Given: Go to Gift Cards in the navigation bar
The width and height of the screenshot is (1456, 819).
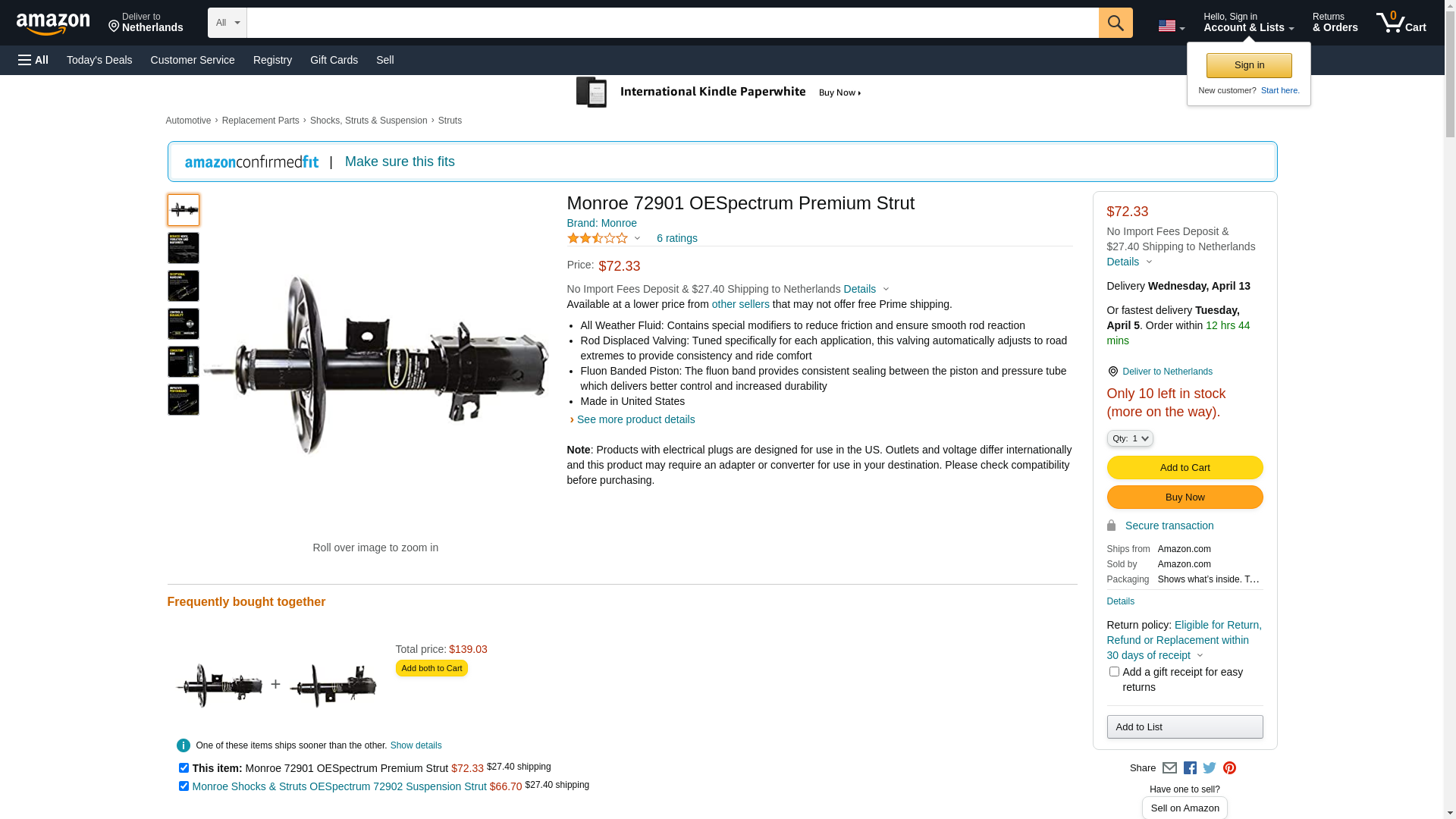Looking at the screenshot, I should click(334, 60).
